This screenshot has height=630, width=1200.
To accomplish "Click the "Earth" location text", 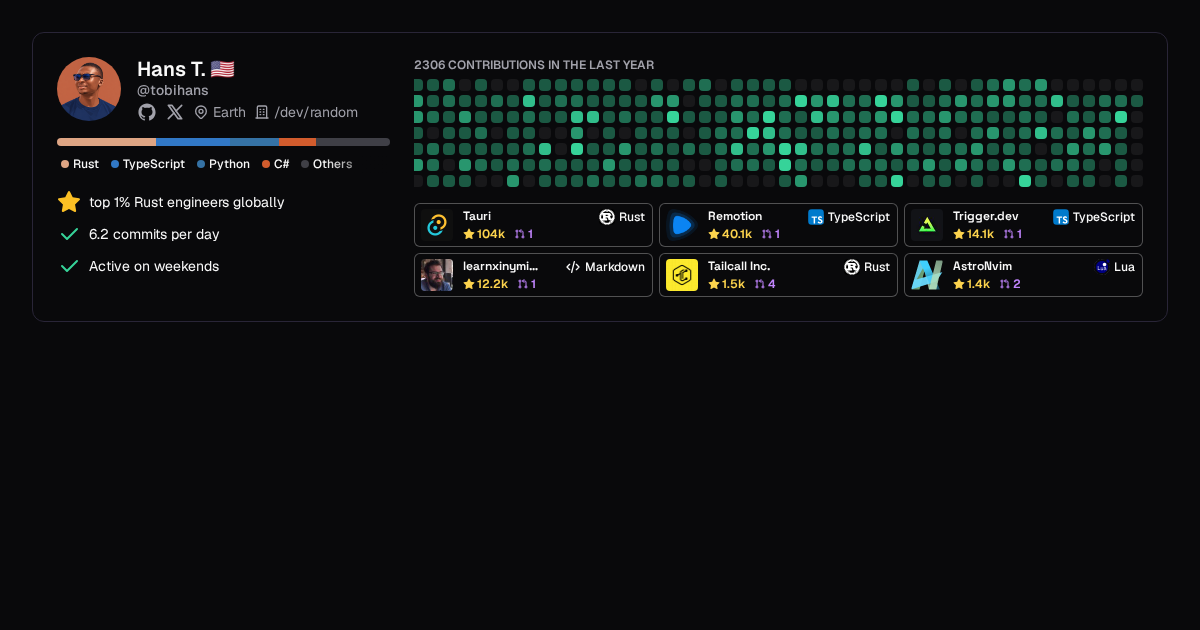I will (229, 112).
